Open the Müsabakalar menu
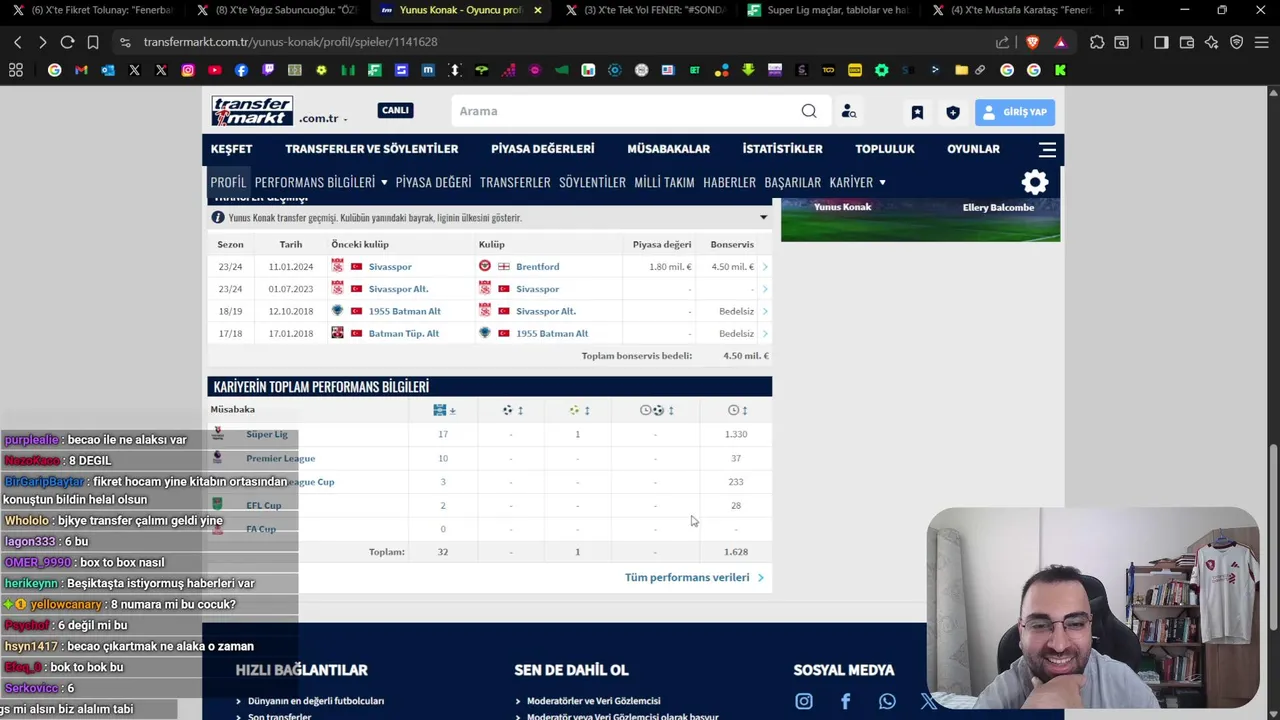1280x720 pixels. click(668, 149)
